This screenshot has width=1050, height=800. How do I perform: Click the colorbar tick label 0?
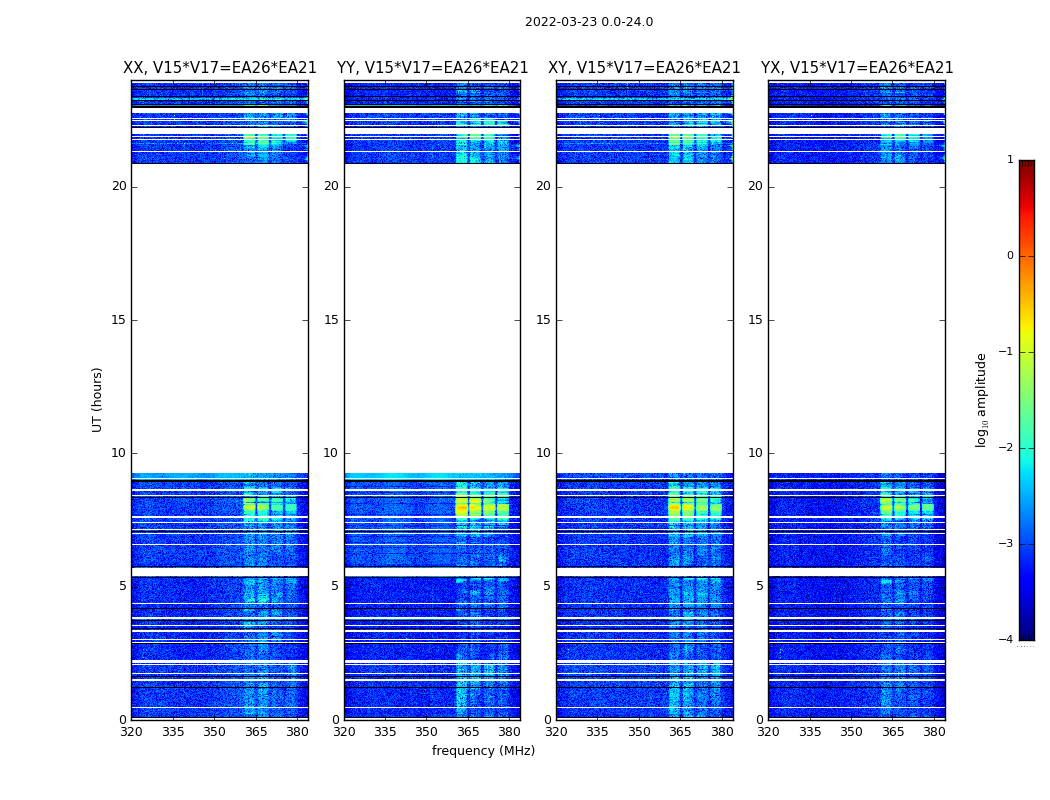(1010, 256)
